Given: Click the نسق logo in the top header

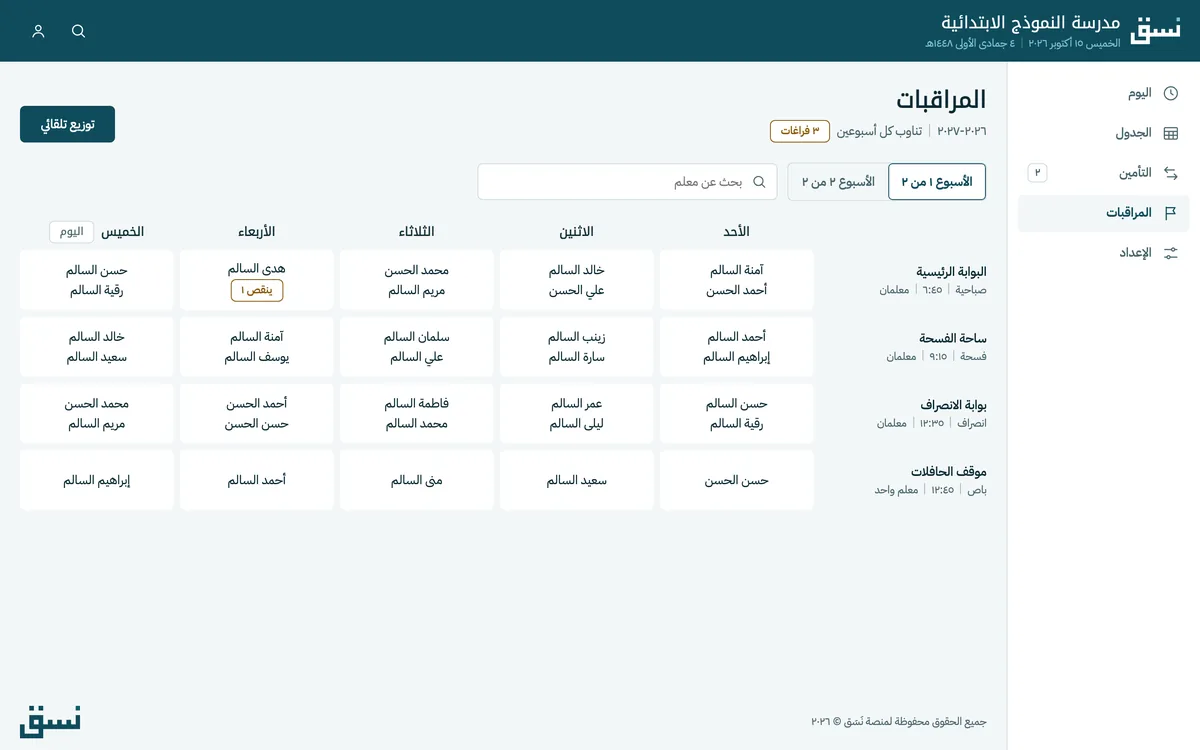Looking at the screenshot, I should (1155, 30).
